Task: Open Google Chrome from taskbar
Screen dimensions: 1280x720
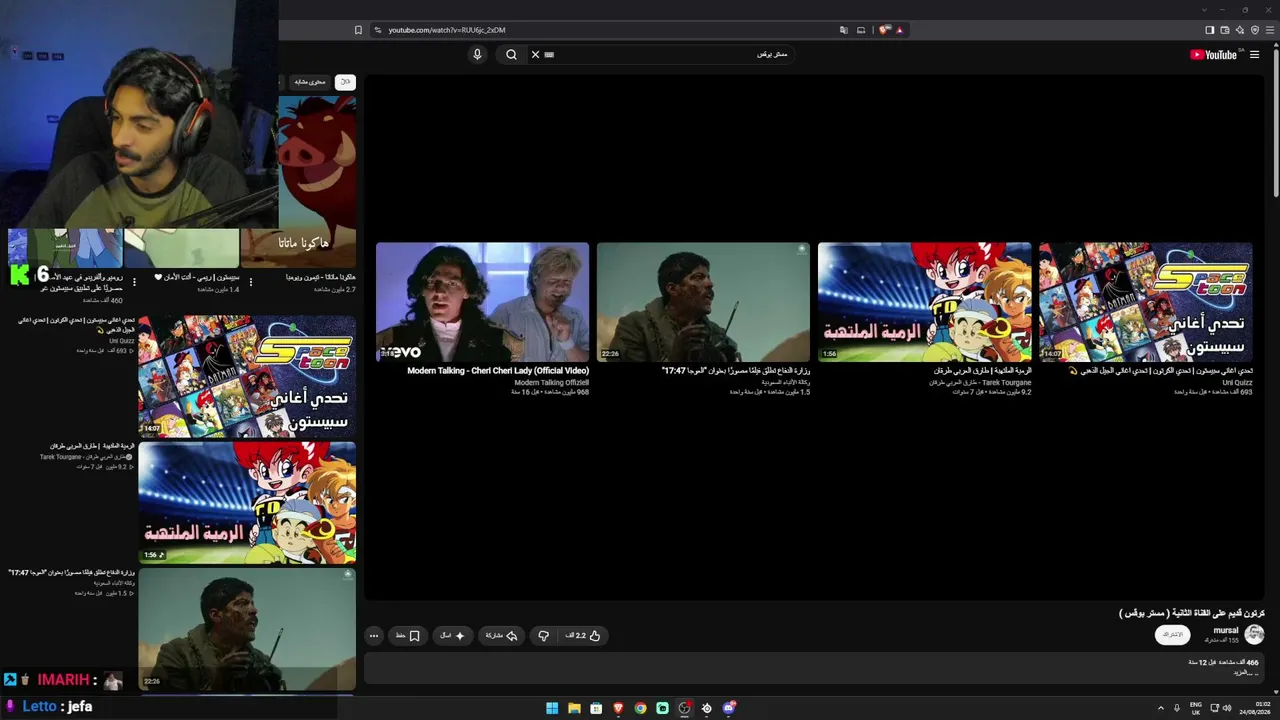Action: pyautogui.click(x=640, y=708)
